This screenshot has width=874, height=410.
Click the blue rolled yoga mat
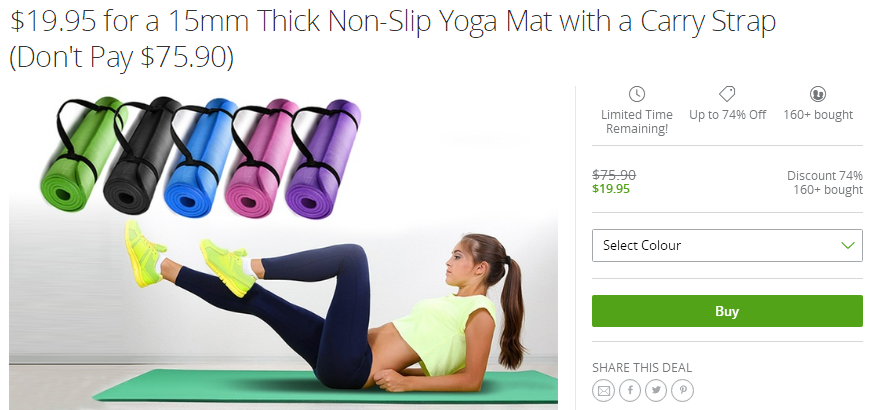(201, 158)
